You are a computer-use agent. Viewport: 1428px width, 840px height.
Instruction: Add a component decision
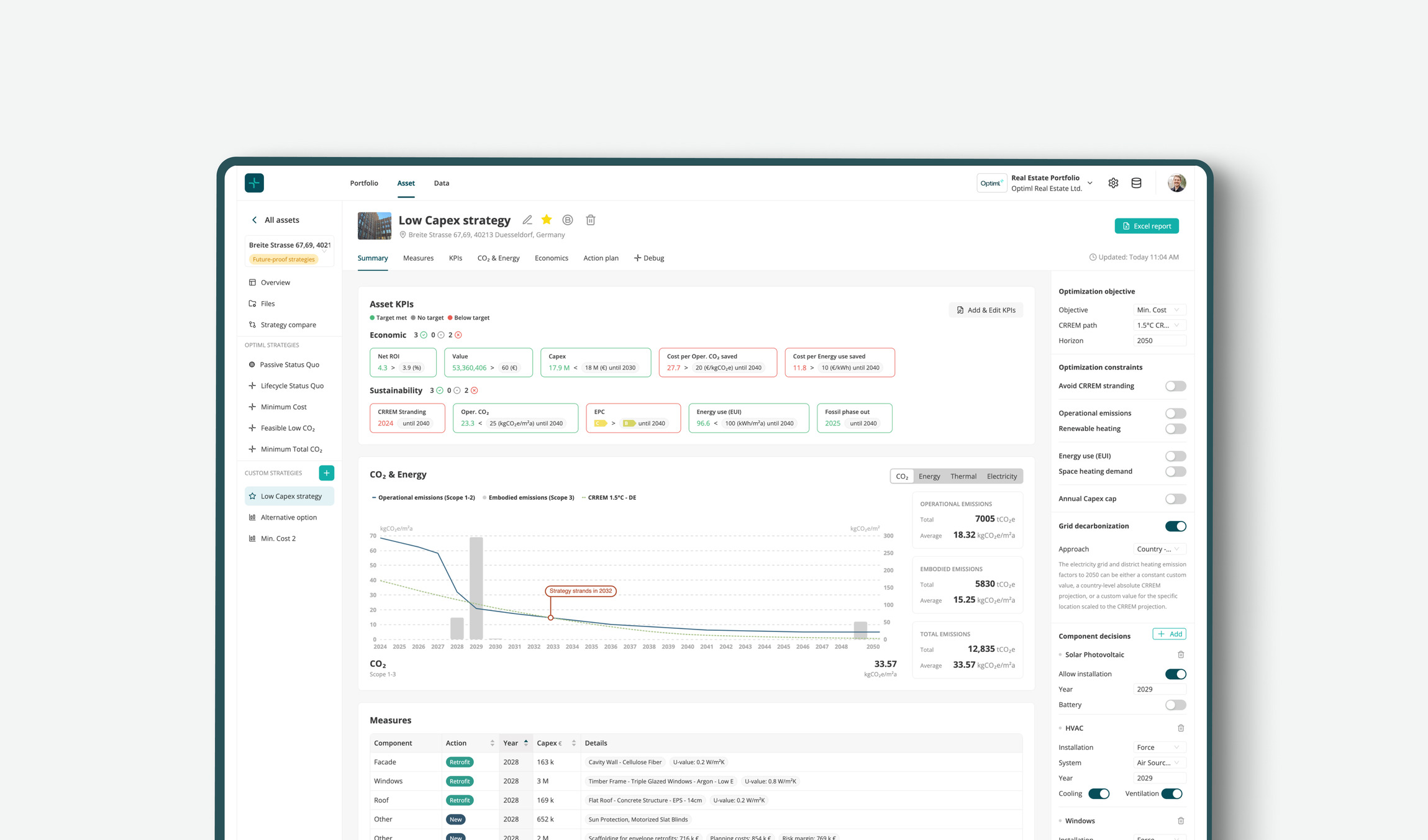[1170, 634]
